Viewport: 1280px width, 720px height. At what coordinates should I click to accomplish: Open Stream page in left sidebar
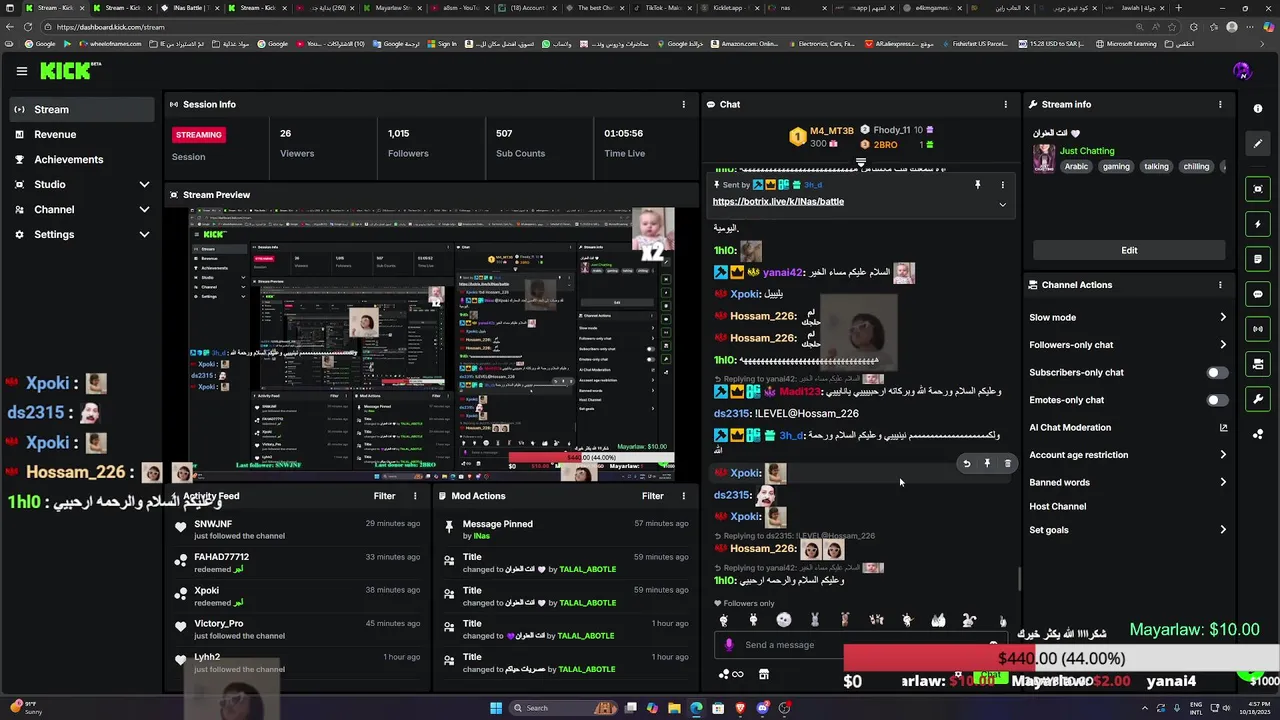80,110
